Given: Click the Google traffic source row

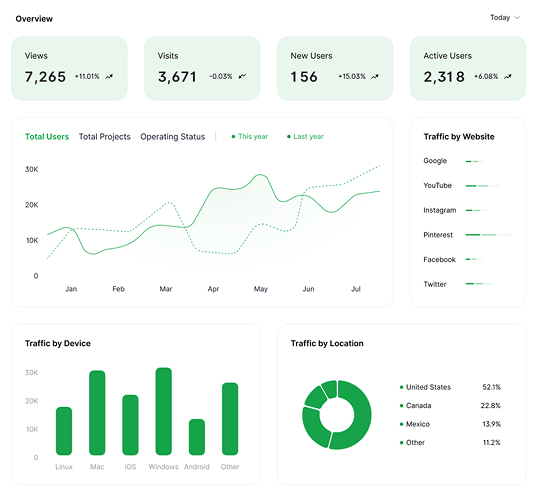Looking at the screenshot, I should pos(454,161).
